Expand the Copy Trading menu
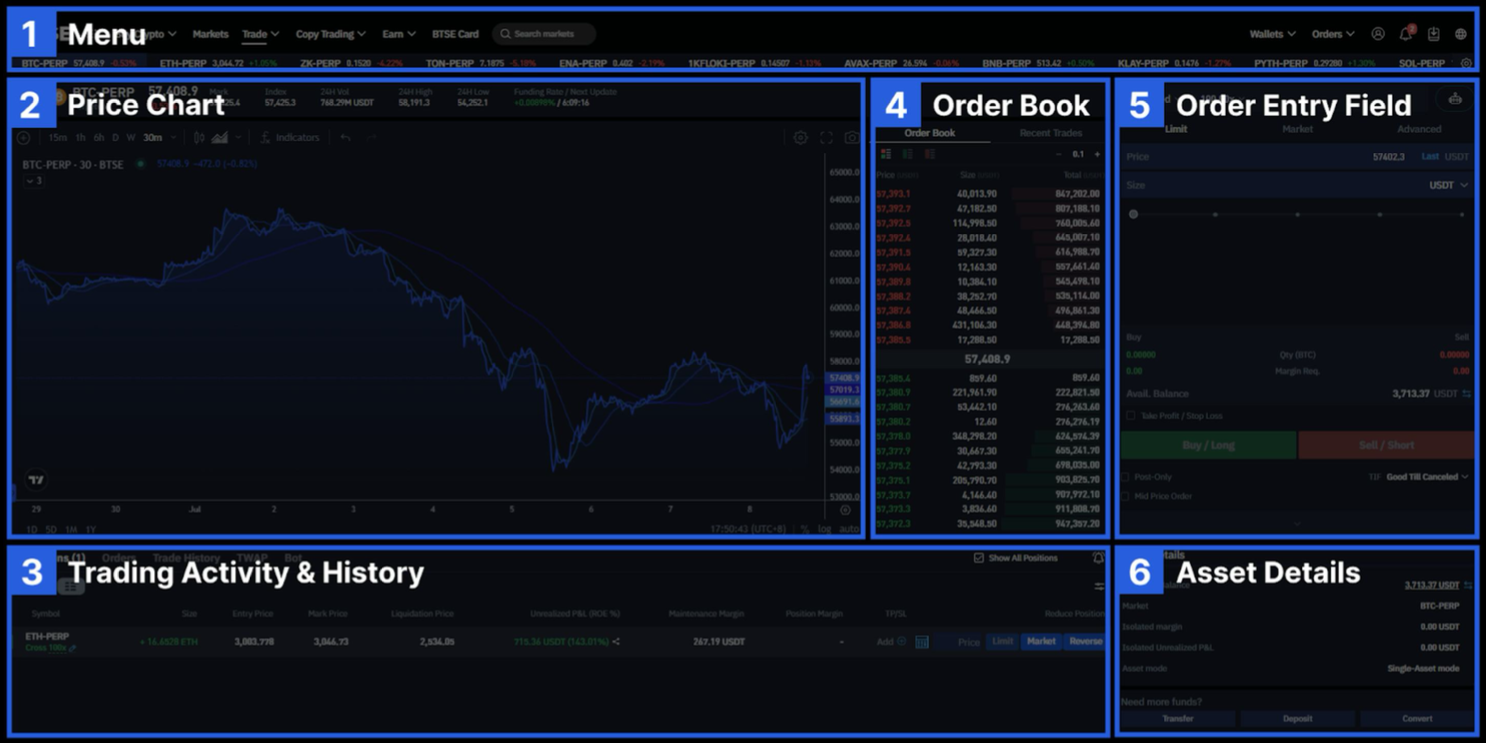Screen dimensions: 1486x743 pyautogui.click(x=330, y=34)
